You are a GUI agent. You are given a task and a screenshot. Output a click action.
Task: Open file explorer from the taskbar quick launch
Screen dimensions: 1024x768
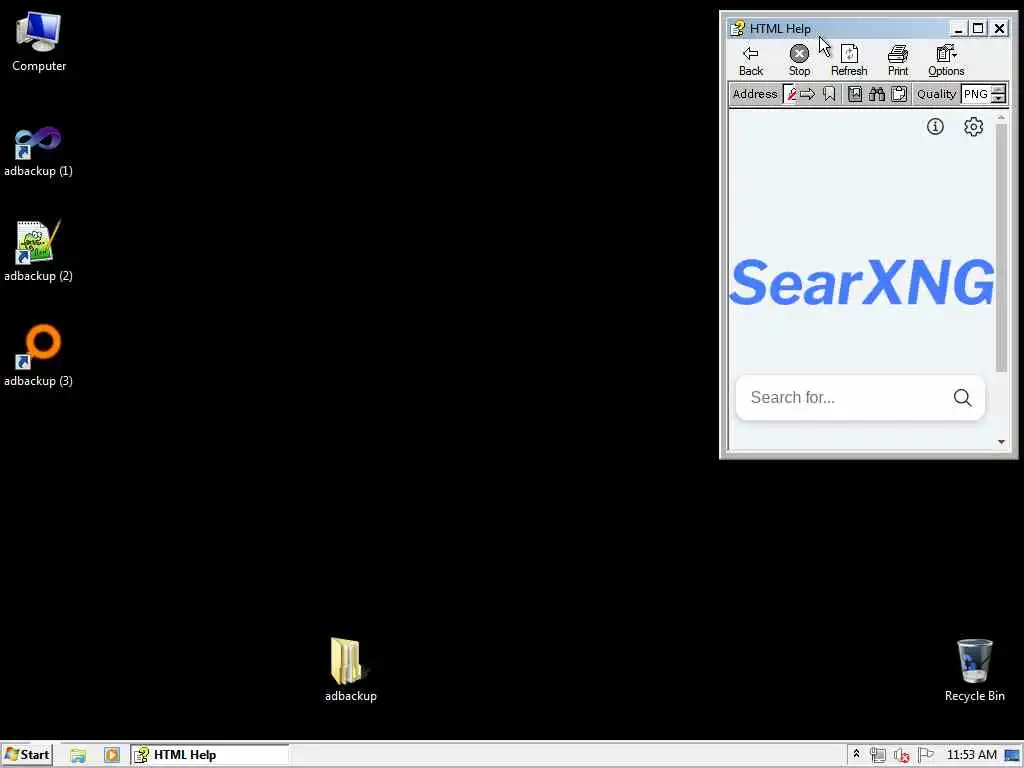coord(78,756)
